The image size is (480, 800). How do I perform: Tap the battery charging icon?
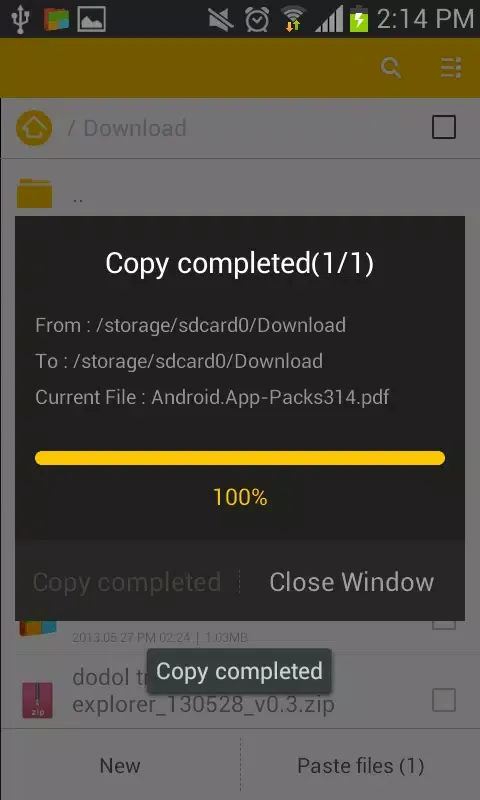click(359, 19)
